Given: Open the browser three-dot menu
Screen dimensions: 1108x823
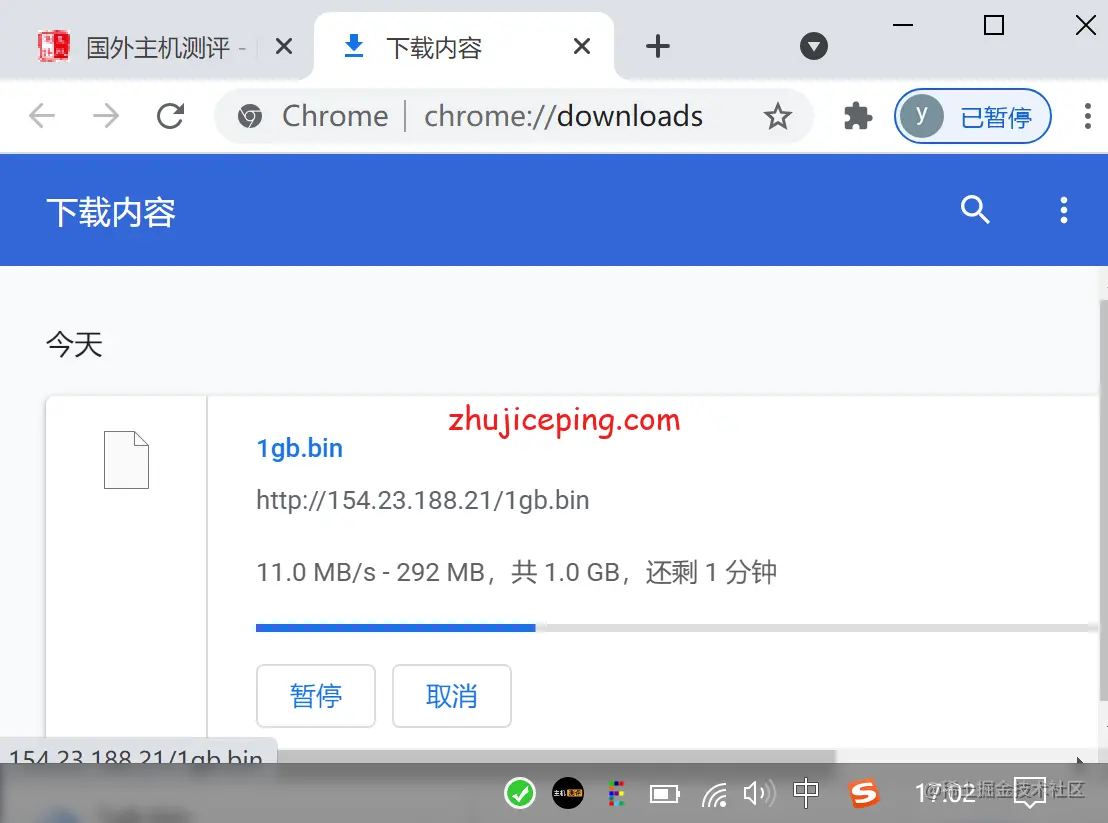Looking at the screenshot, I should (1087, 116).
